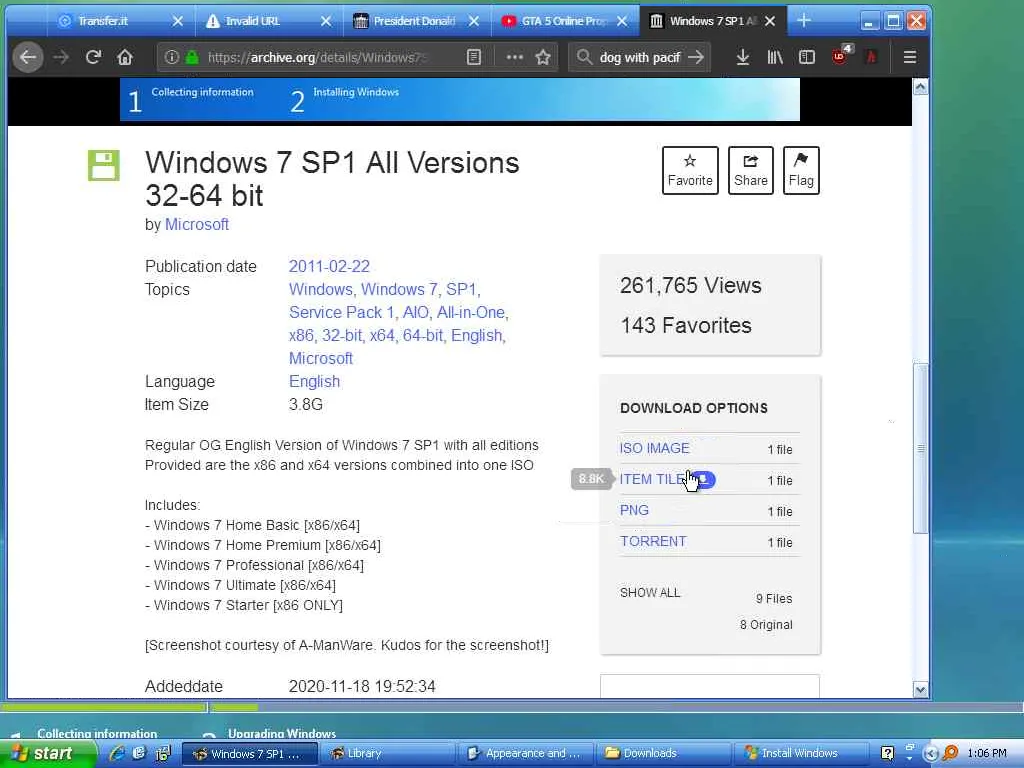Download the TORRENT file

pos(653,541)
